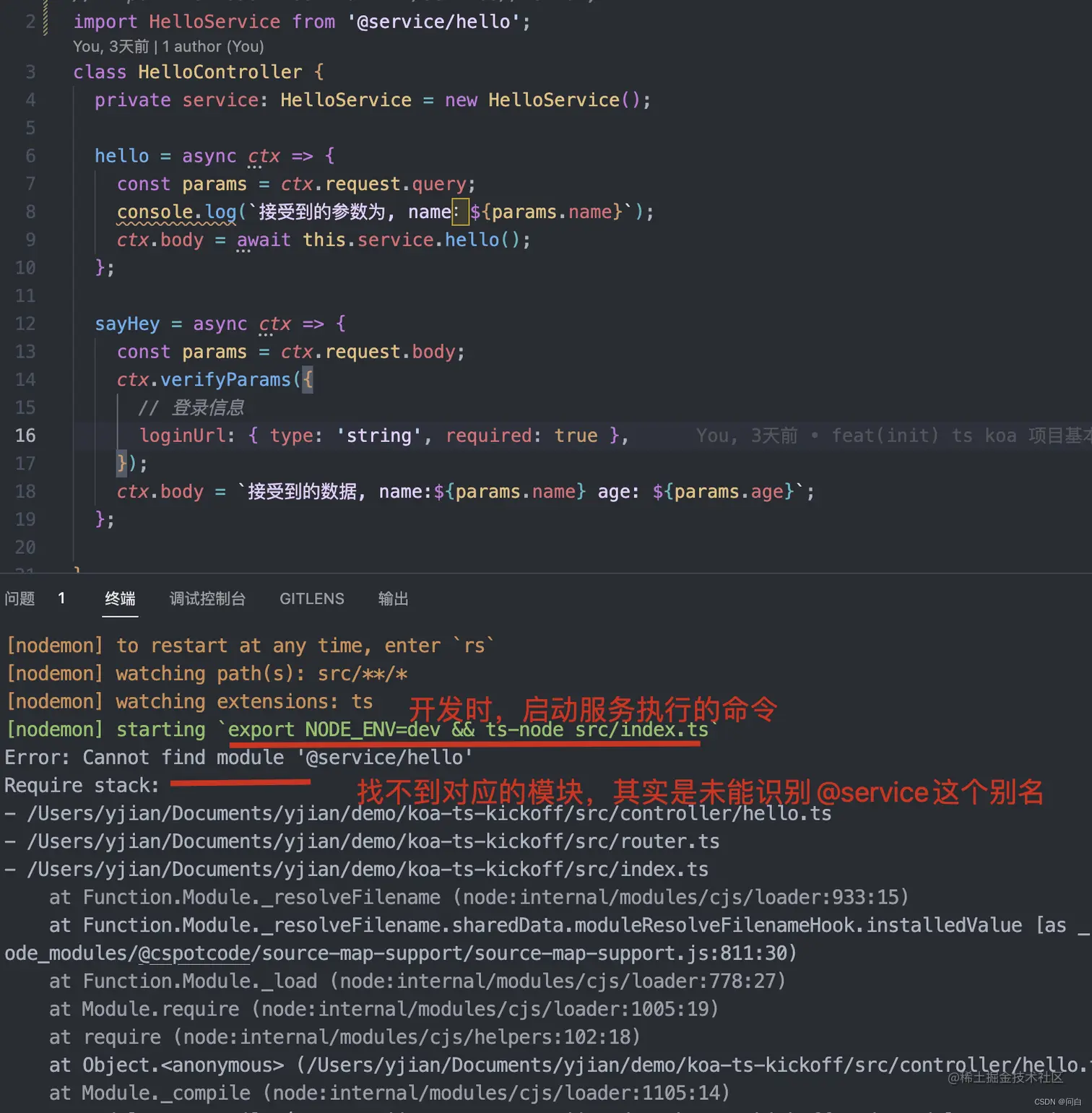Click 'at require' helpers:102:18 stack line

click(345, 1037)
